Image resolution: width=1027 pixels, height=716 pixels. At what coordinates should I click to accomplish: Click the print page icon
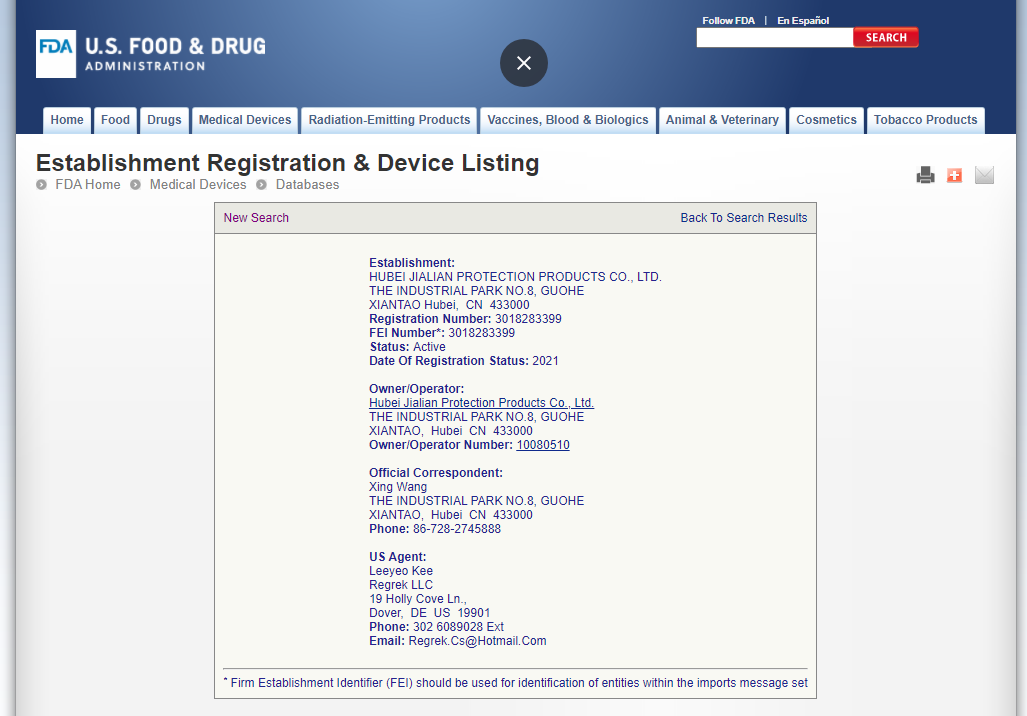(x=925, y=175)
